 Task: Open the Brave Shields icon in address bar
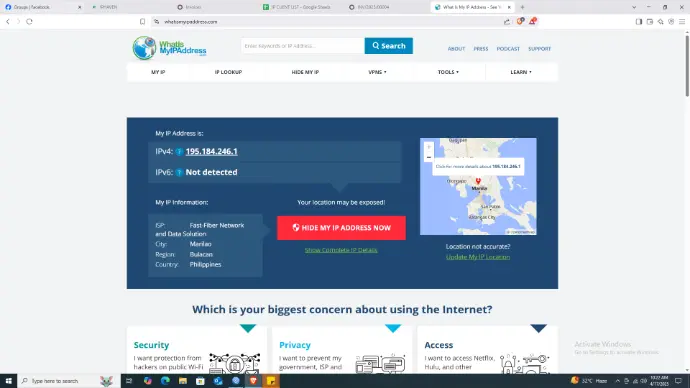520,21
